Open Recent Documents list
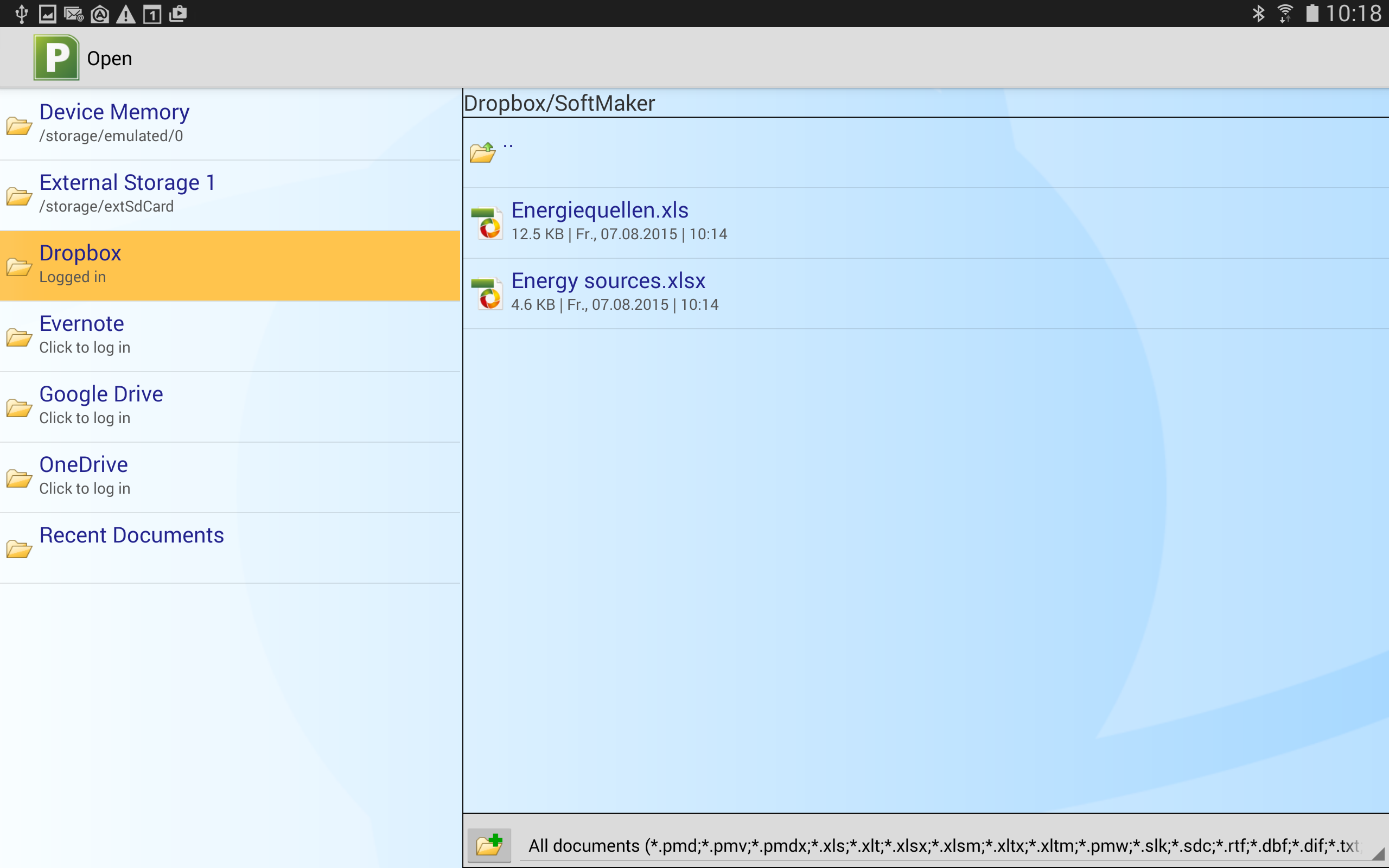This screenshot has width=1389, height=868. pyautogui.click(x=230, y=548)
